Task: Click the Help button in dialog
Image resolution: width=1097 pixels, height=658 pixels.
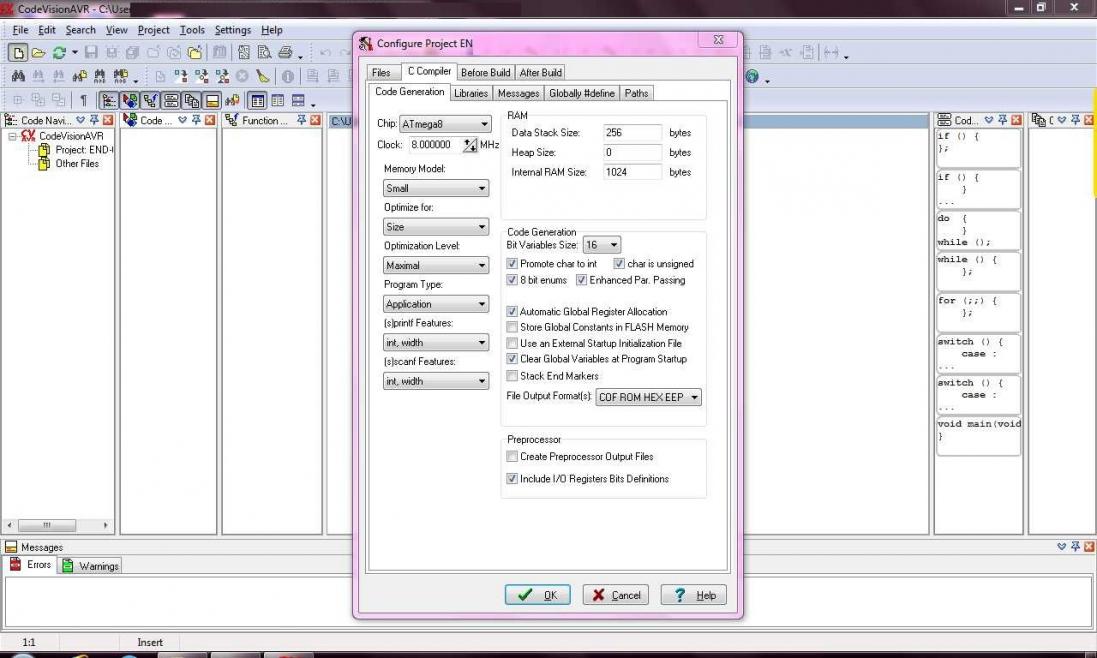Action: [x=693, y=595]
